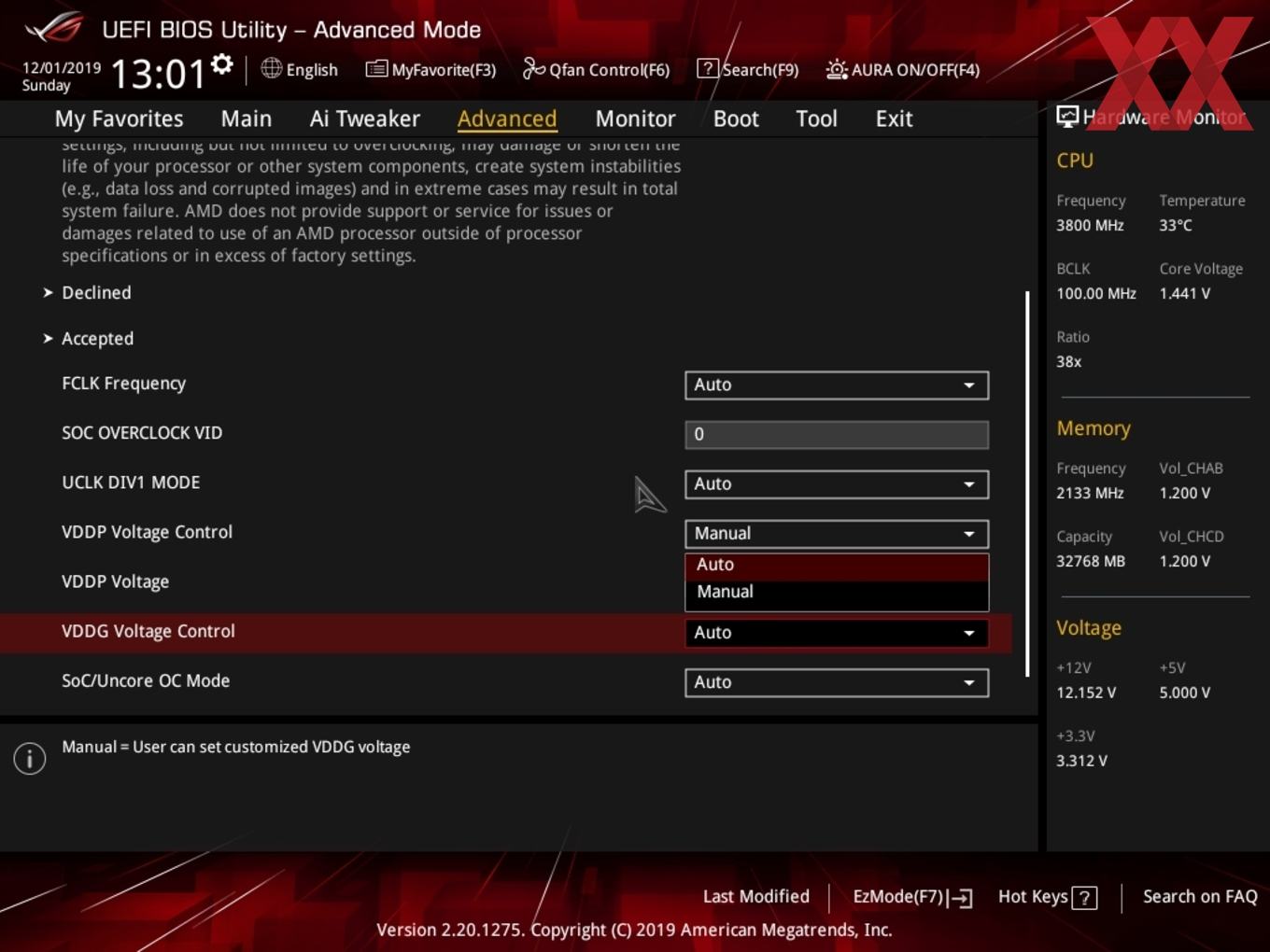The height and width of the screenshot is (952, 1270).
Task: Select the FCLK Frequency label
Action: 123,384
